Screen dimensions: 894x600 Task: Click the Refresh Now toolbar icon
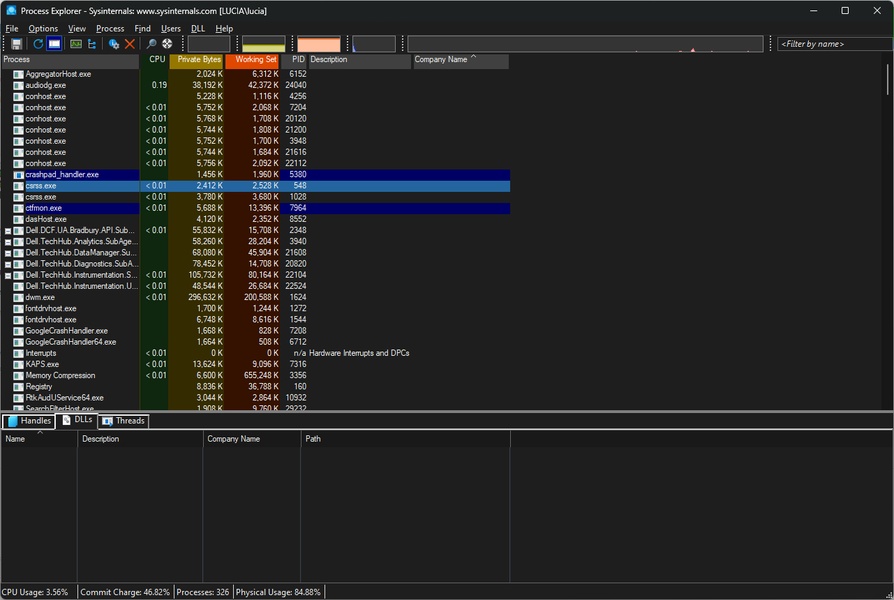(x=38, y=44)
